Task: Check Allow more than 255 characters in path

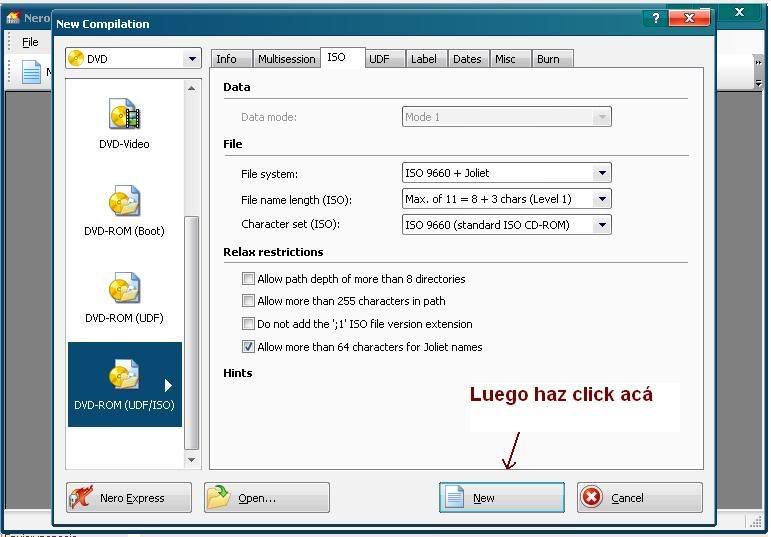Action: click(248, 300)
